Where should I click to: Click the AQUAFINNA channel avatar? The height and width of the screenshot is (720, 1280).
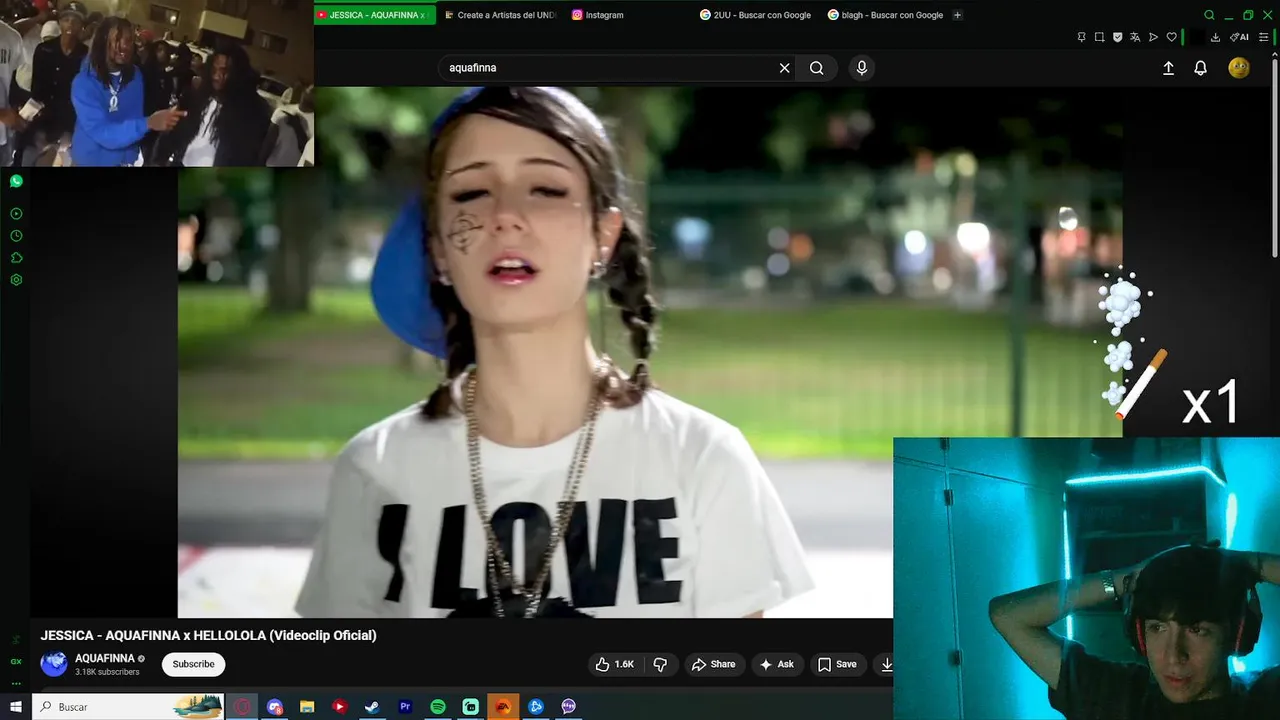[x=54, y=664]
